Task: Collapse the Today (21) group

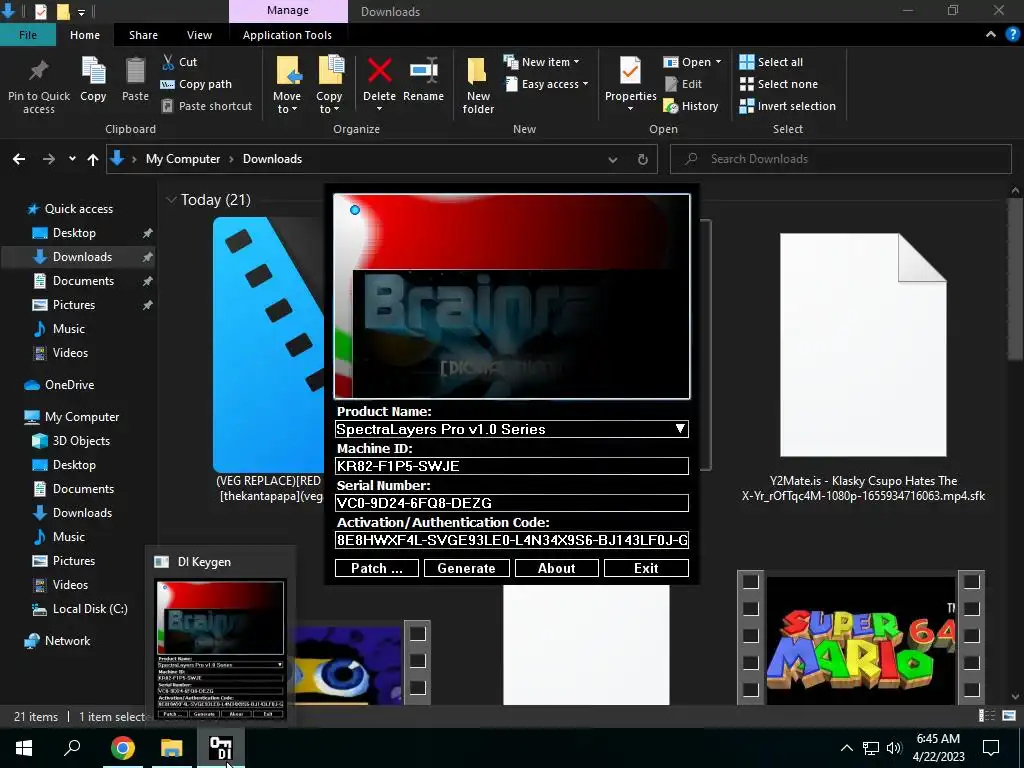Action: point(171,200)
